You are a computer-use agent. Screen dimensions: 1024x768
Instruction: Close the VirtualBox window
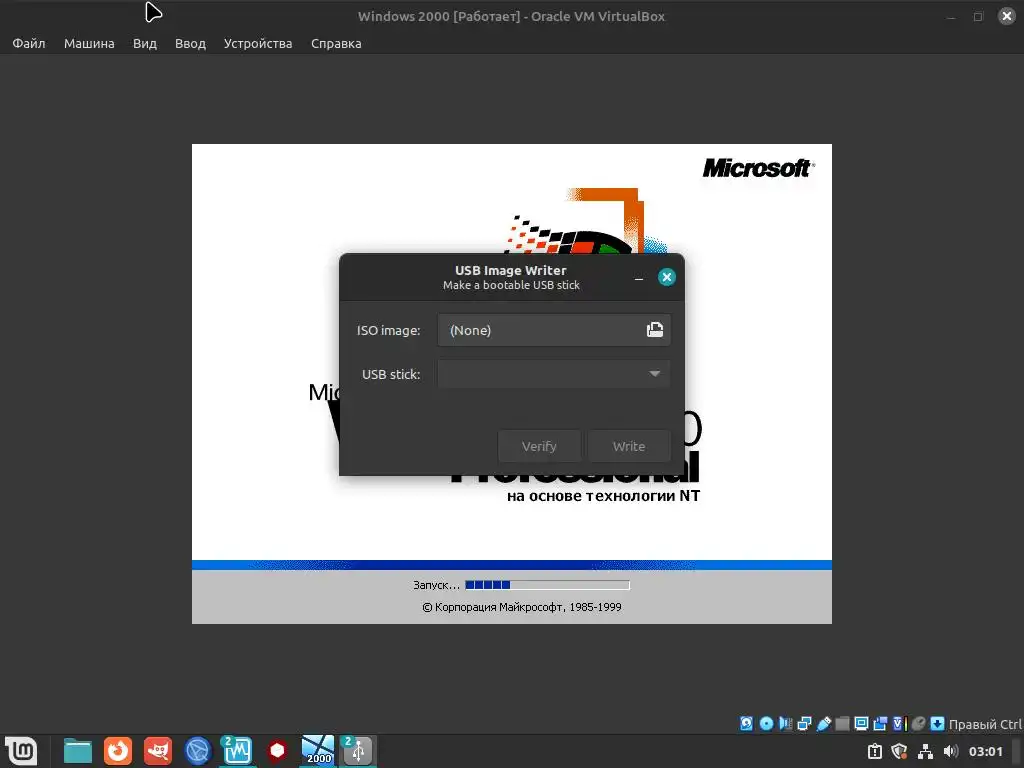1006,16
